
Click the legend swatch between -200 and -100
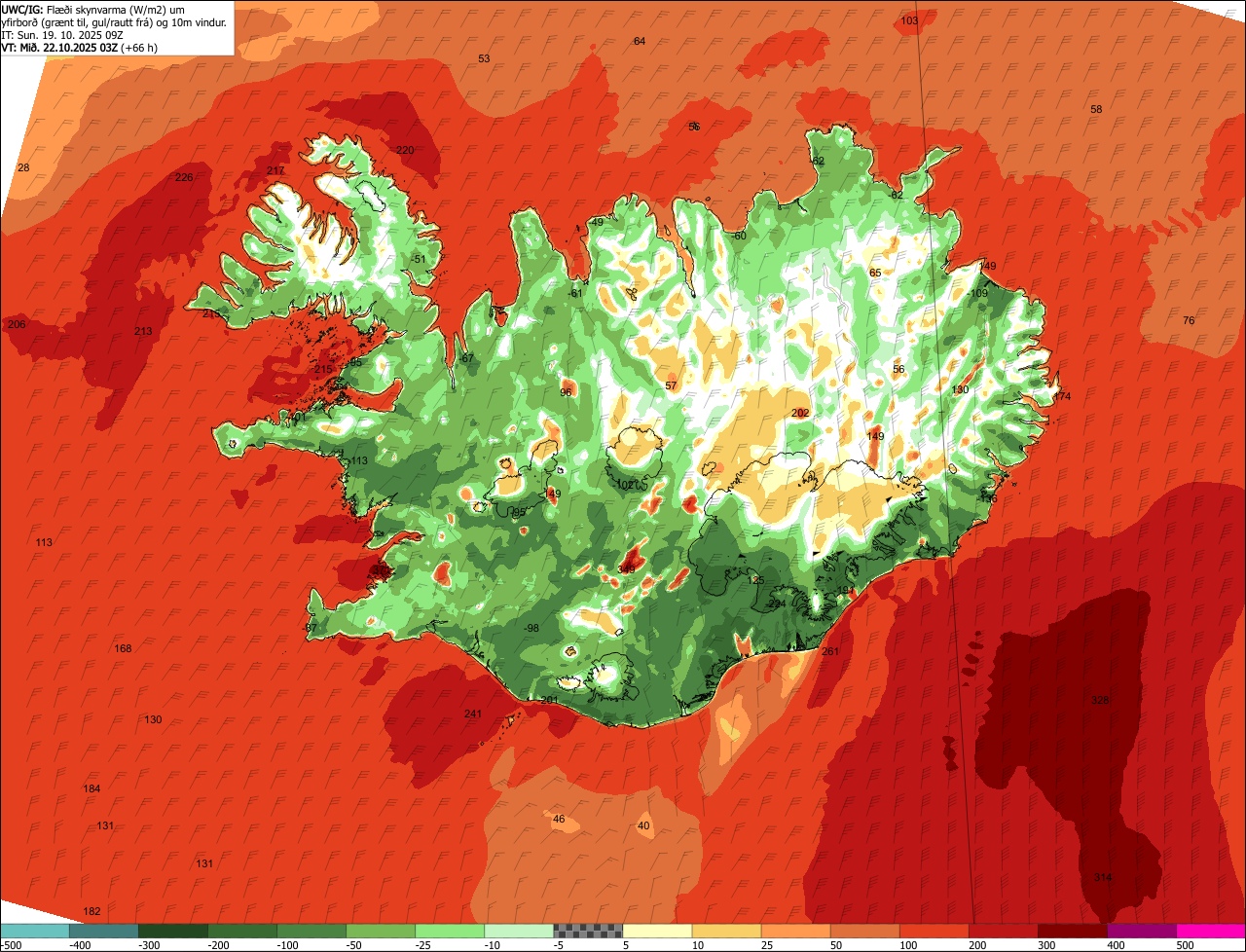pos(242,930)
